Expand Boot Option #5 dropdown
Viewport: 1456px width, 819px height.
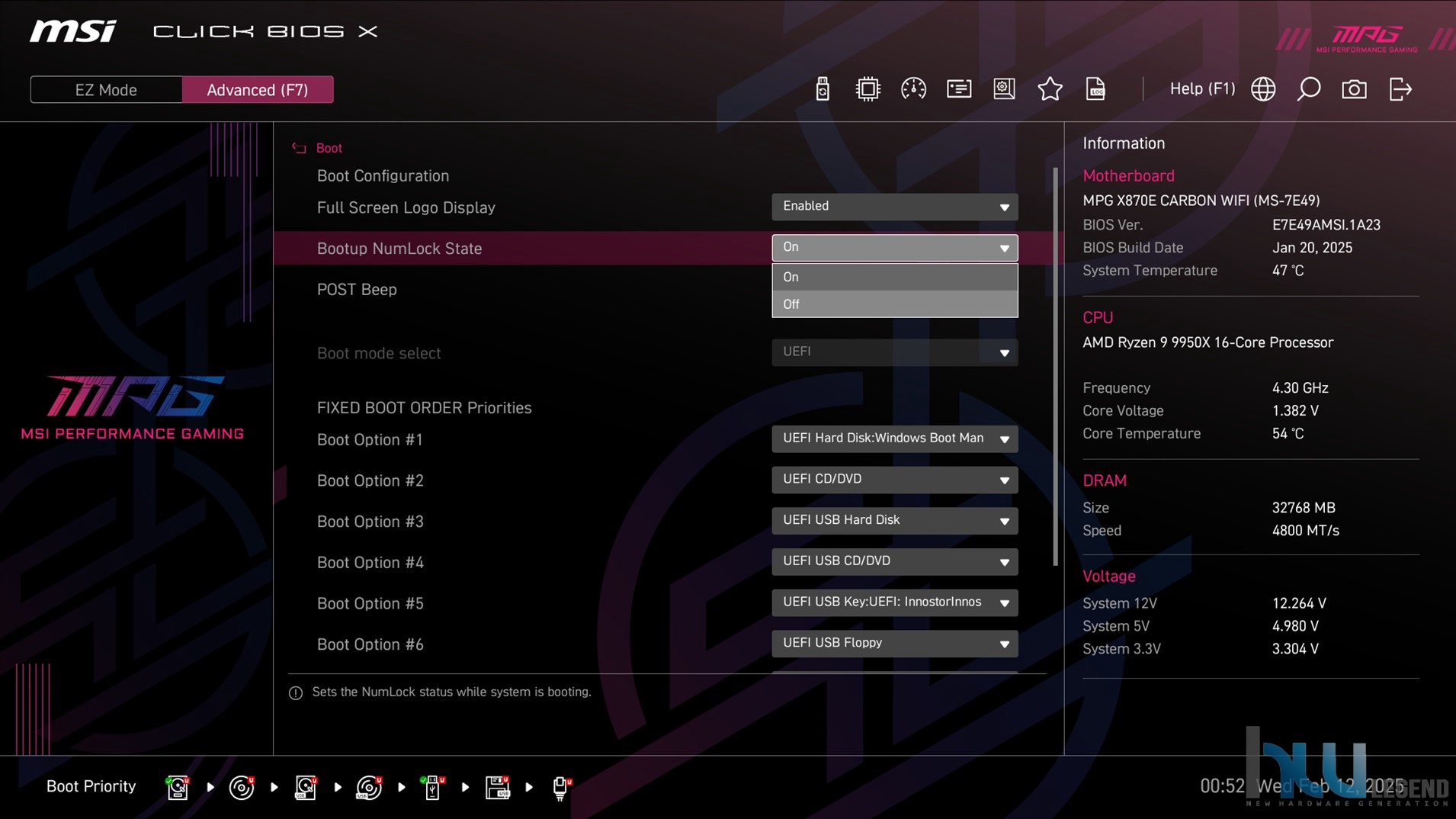pos(894,603)
